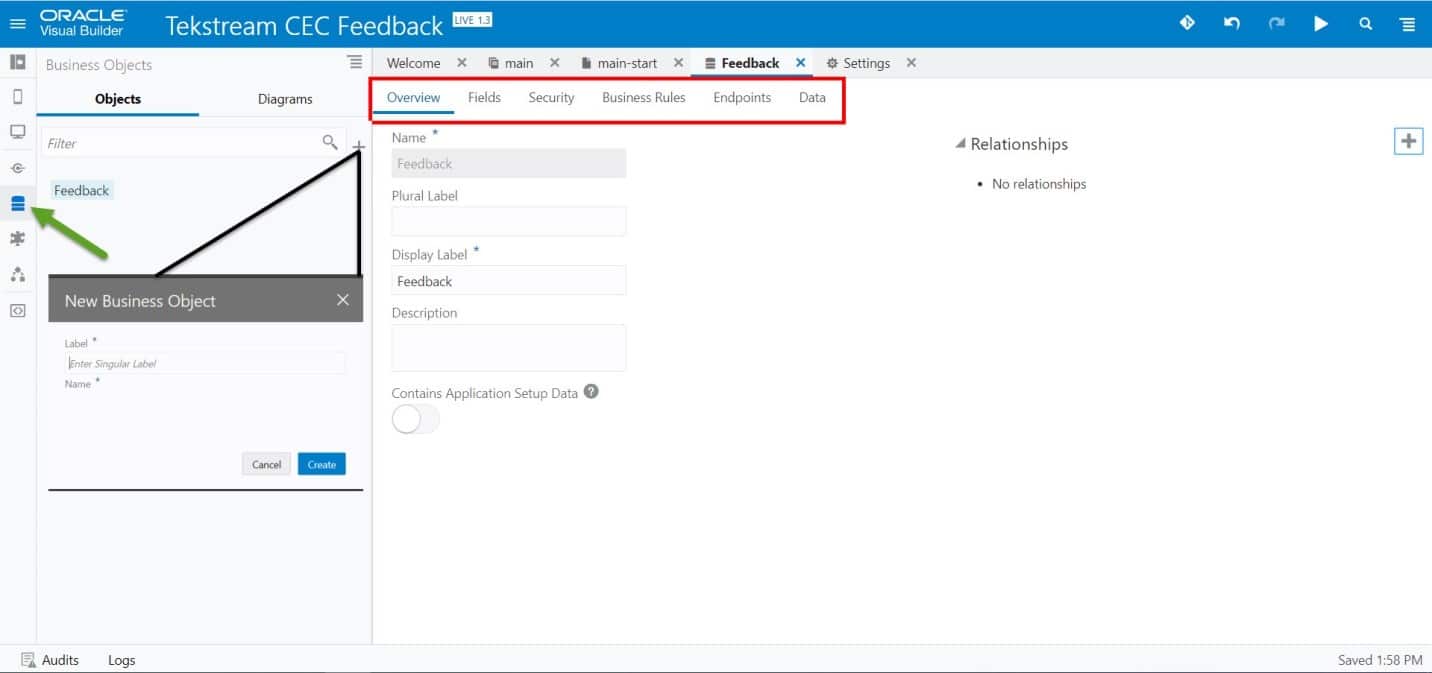Undo the last change
This screenshot has width=1432, height=673.
tap(1232, 23)
